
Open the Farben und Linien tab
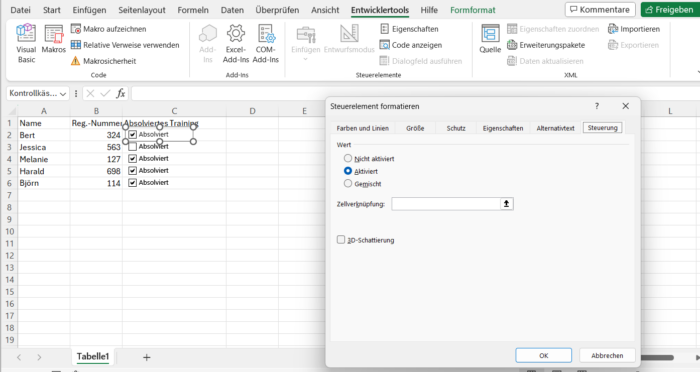(x=362, y=128)
